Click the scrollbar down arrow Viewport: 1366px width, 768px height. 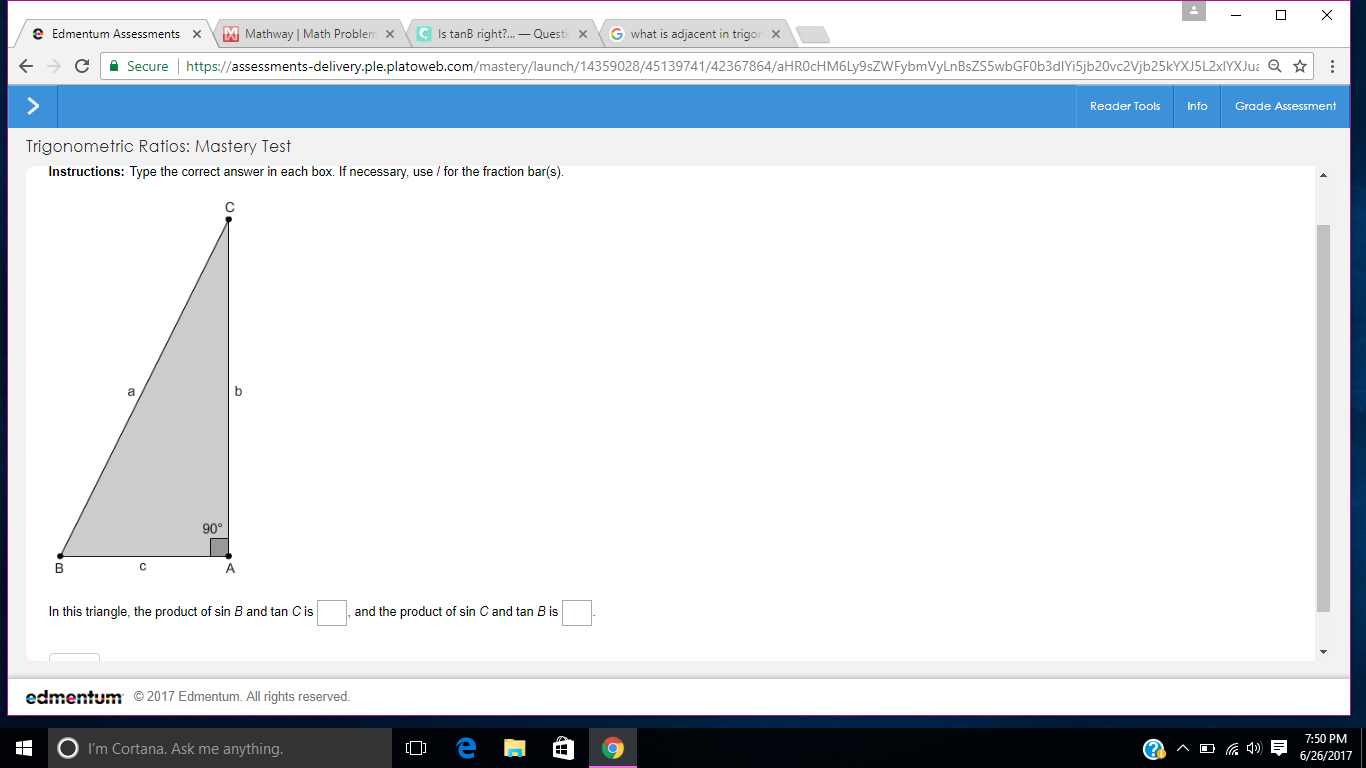tap(1324, 651)
